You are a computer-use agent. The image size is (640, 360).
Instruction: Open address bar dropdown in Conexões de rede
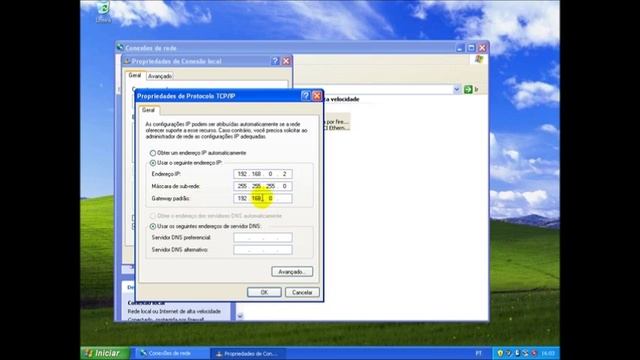(457, 89)
